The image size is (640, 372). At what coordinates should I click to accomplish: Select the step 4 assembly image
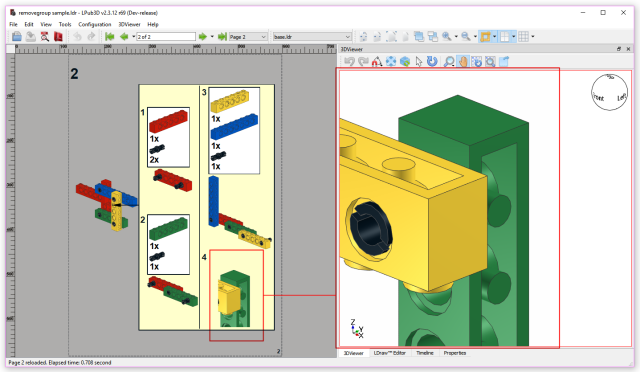tap(235, 298)
